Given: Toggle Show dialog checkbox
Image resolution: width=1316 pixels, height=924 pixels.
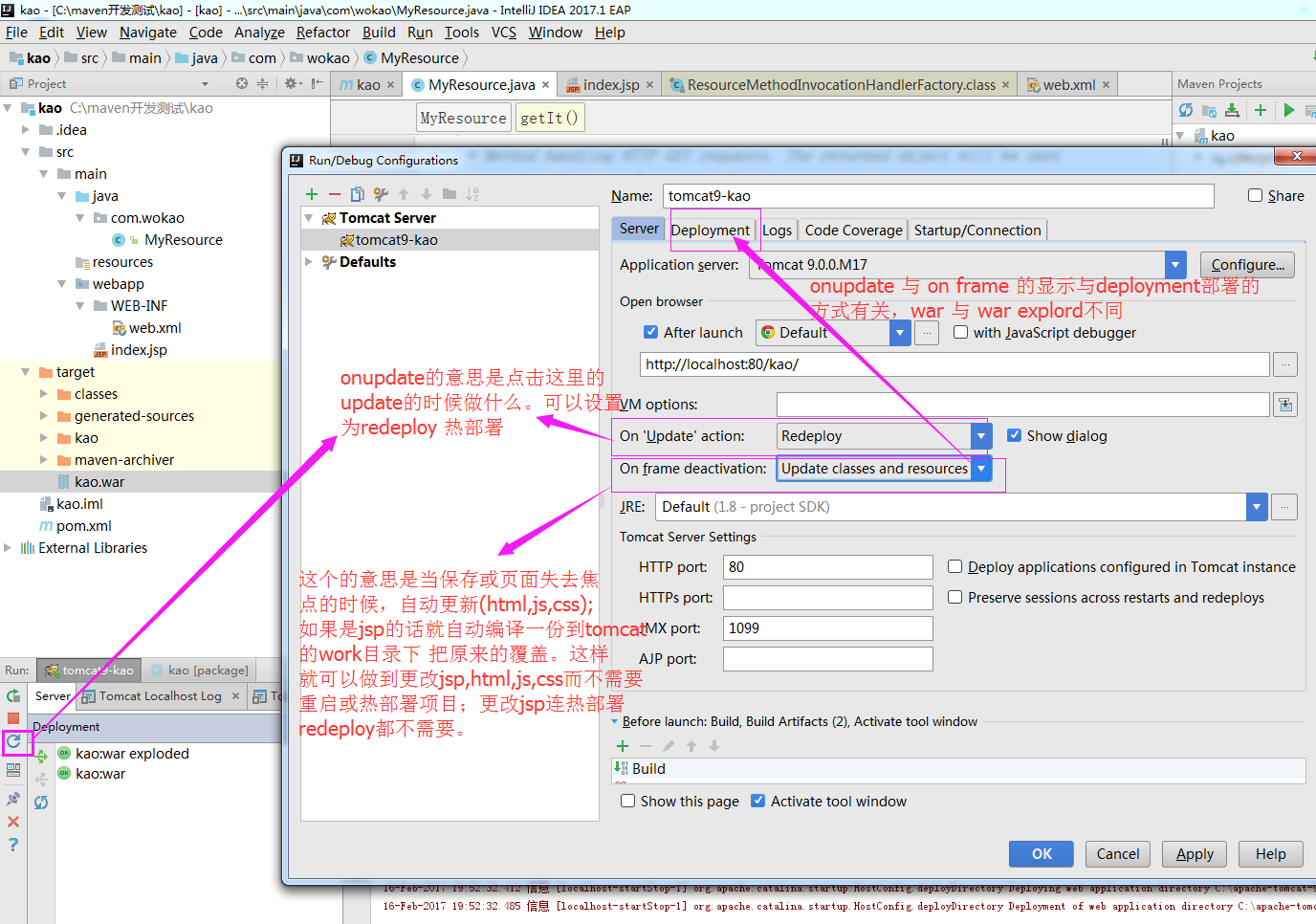Looking at the screenshot, I should coord(1014,435).
